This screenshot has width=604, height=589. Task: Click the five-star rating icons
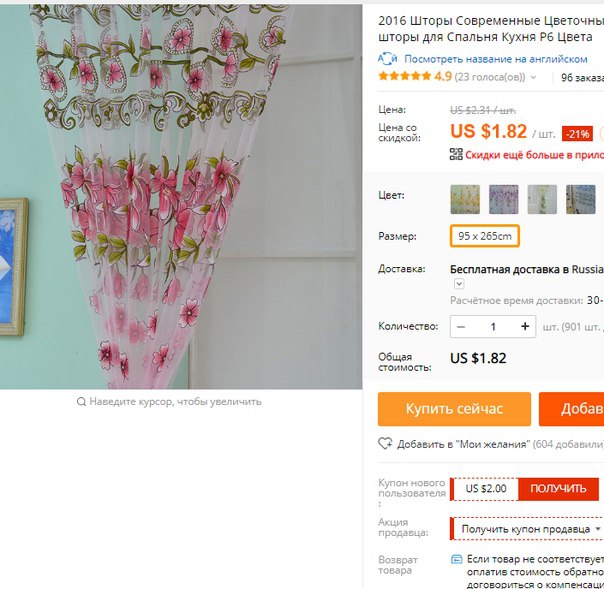[x=404, y=76]
